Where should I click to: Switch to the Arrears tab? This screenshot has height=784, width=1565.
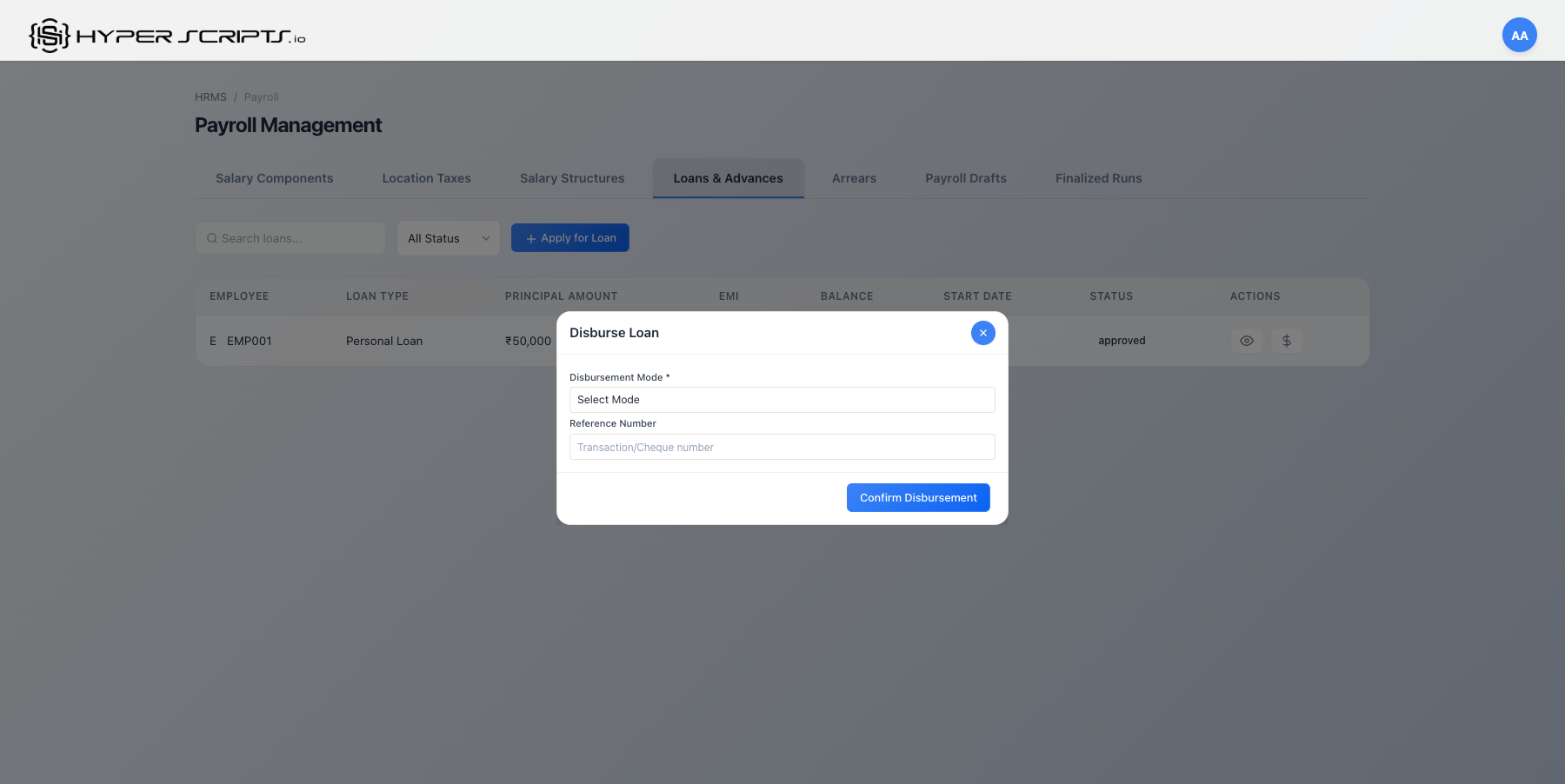[854, 178]
